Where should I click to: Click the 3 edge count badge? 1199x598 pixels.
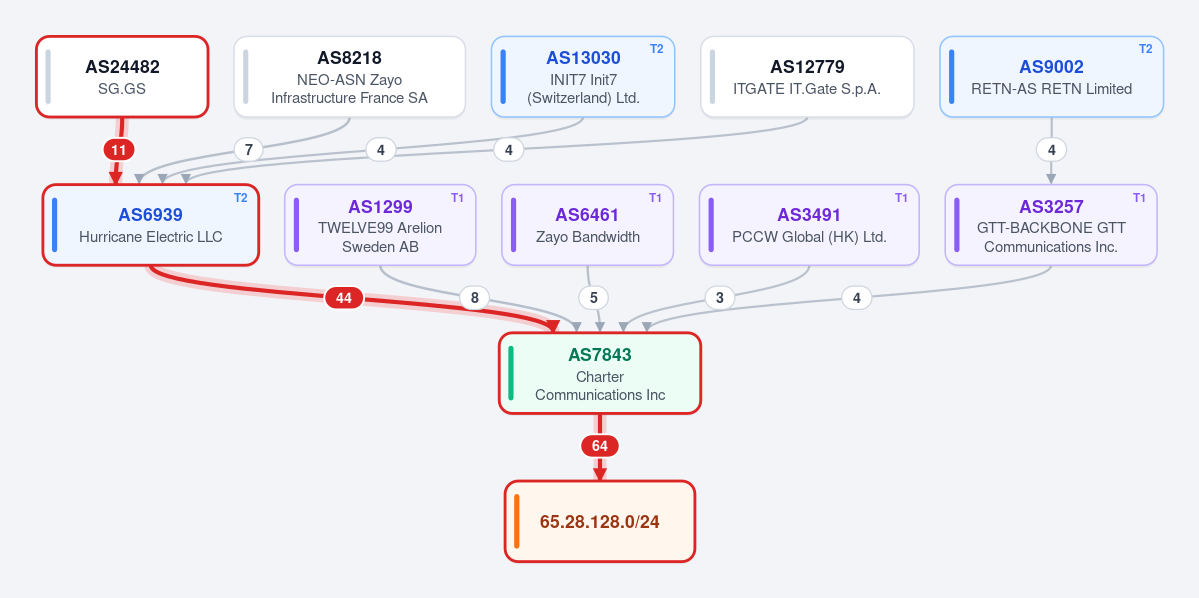[x=720, y=297]
